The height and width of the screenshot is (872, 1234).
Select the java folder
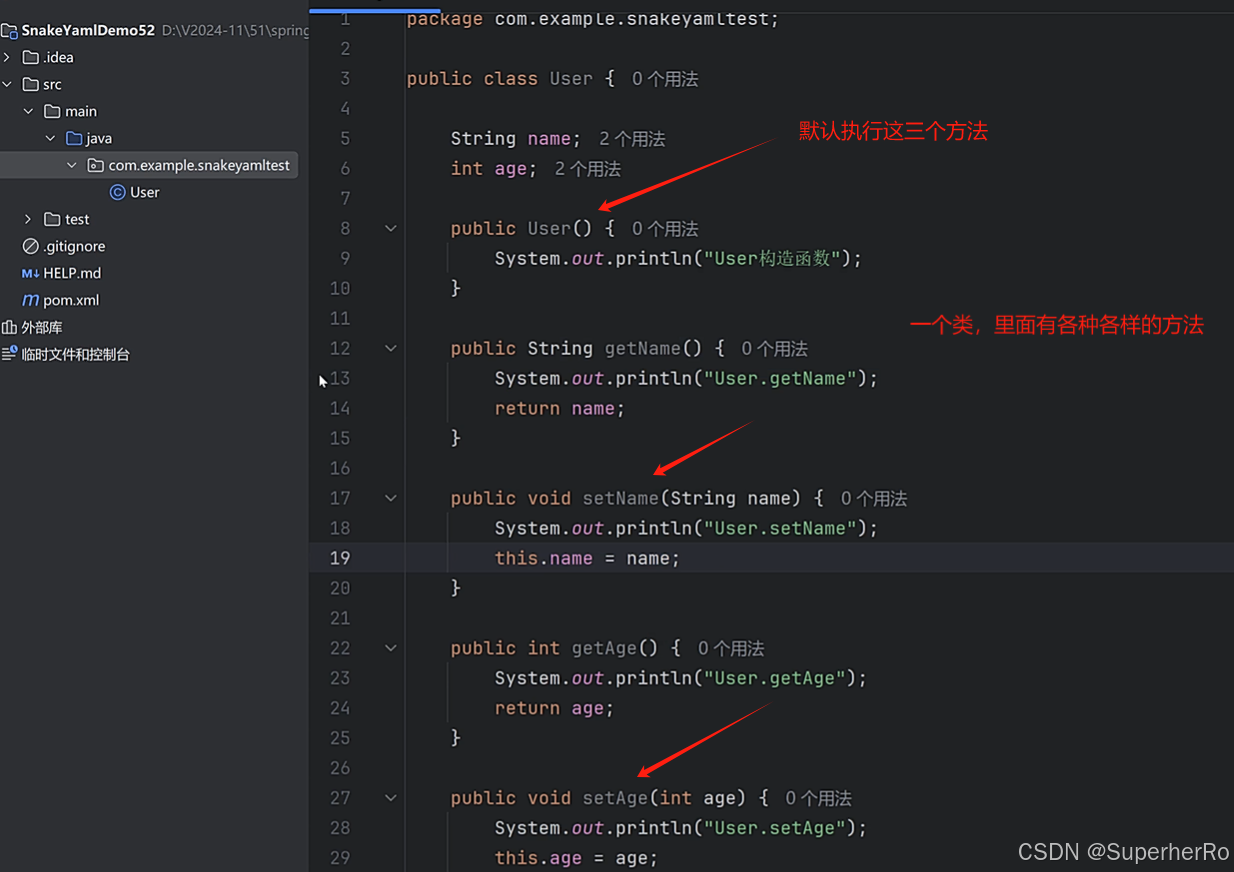click(99, 138)
